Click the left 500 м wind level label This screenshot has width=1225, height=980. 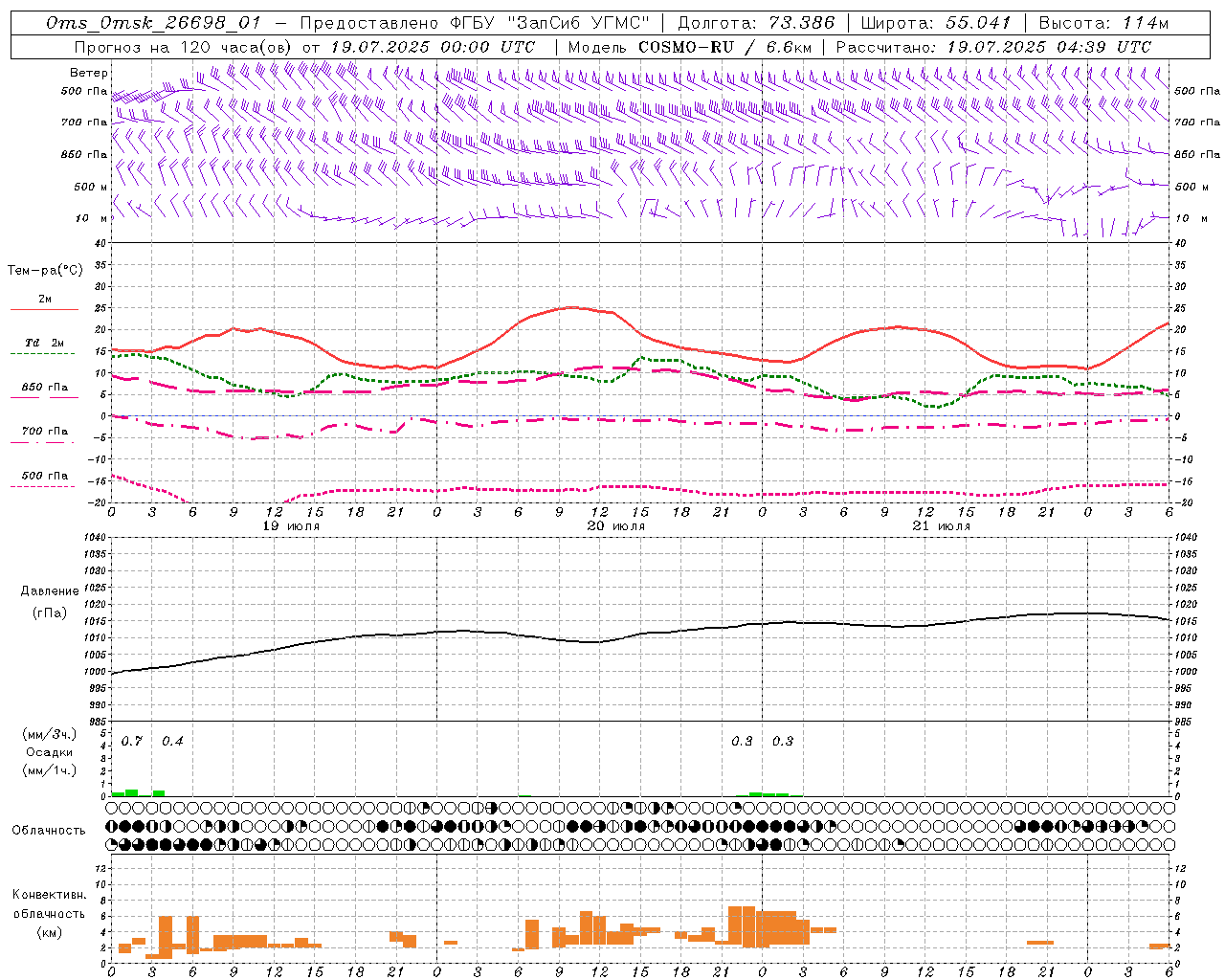[x=91, y=187]
